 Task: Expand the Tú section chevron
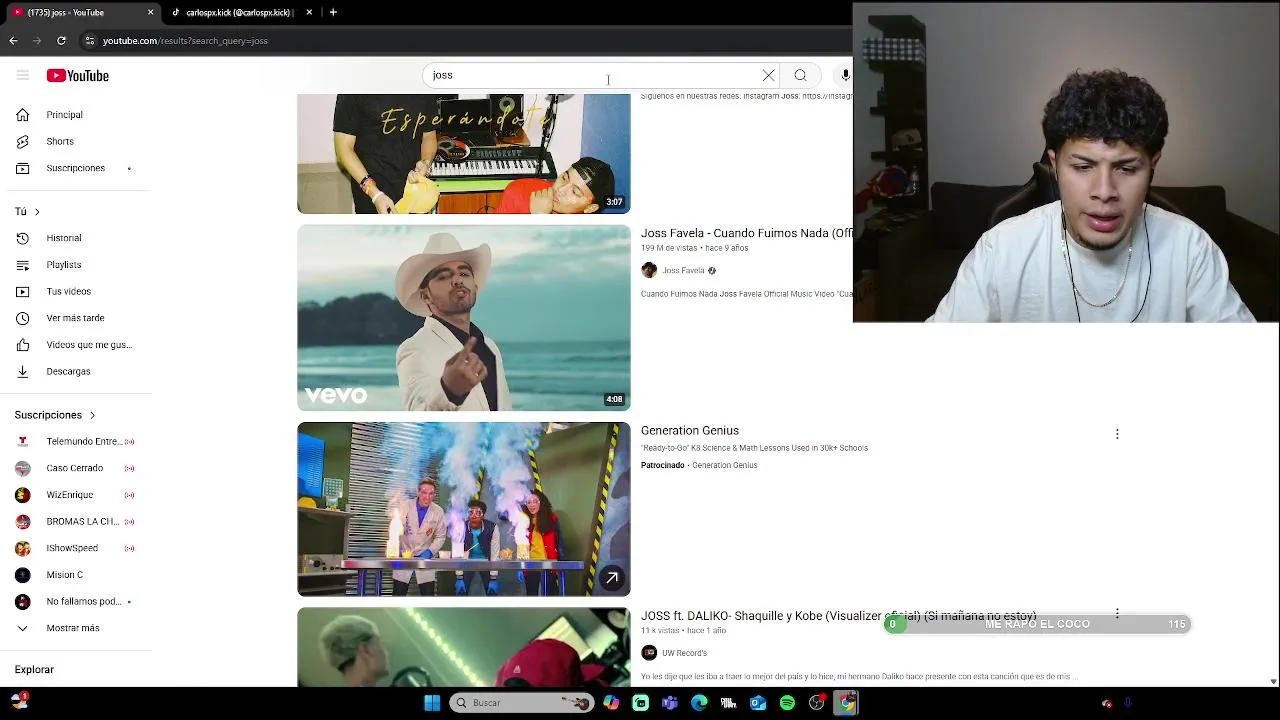point(37,212)
